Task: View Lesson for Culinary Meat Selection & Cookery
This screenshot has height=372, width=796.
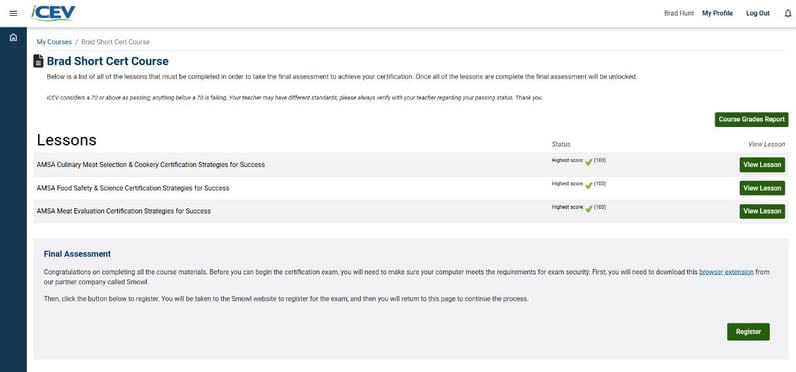Action: click(762, 164)
